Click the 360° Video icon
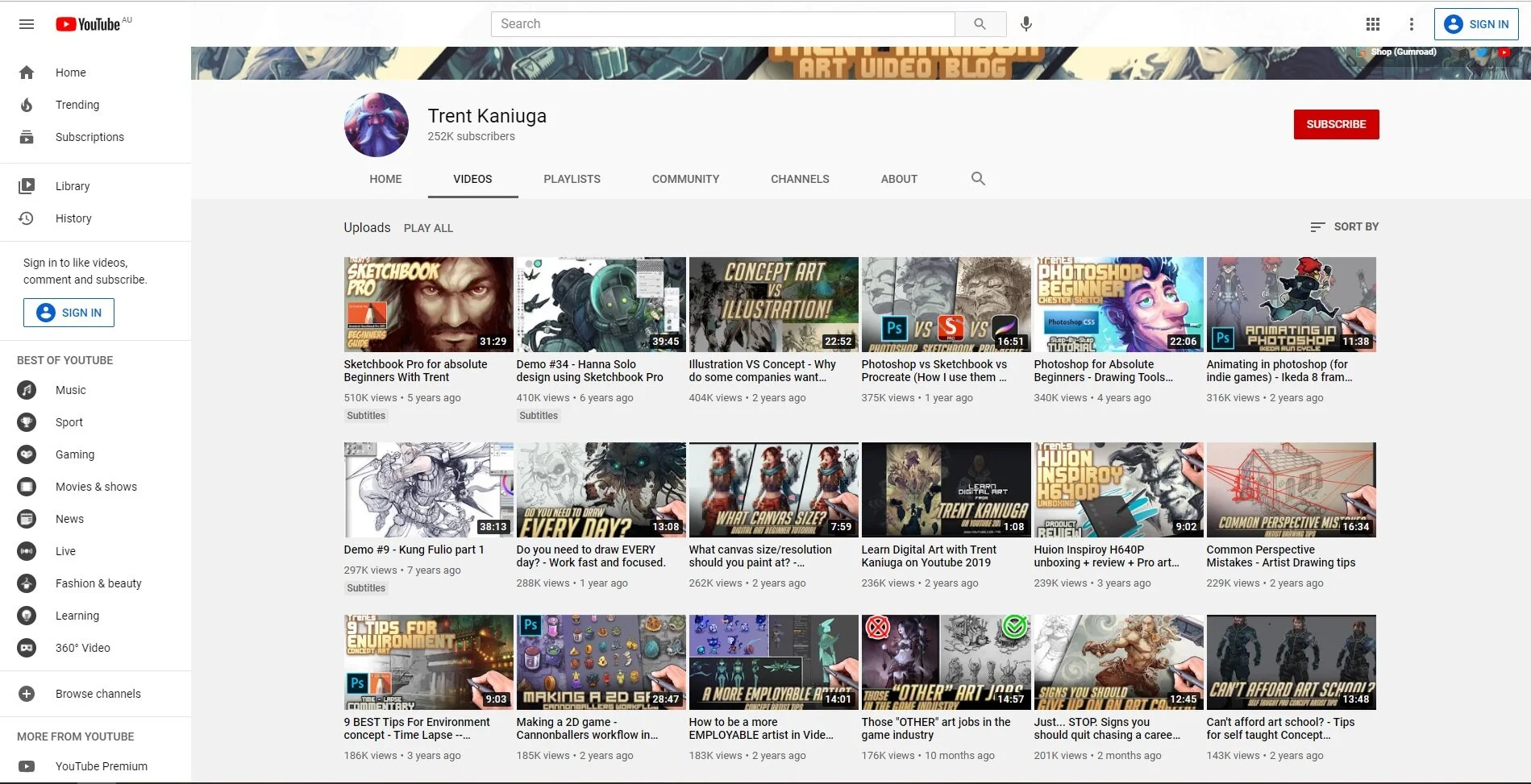The height and width of the screenshot is (784, 1531). point(27,648)
